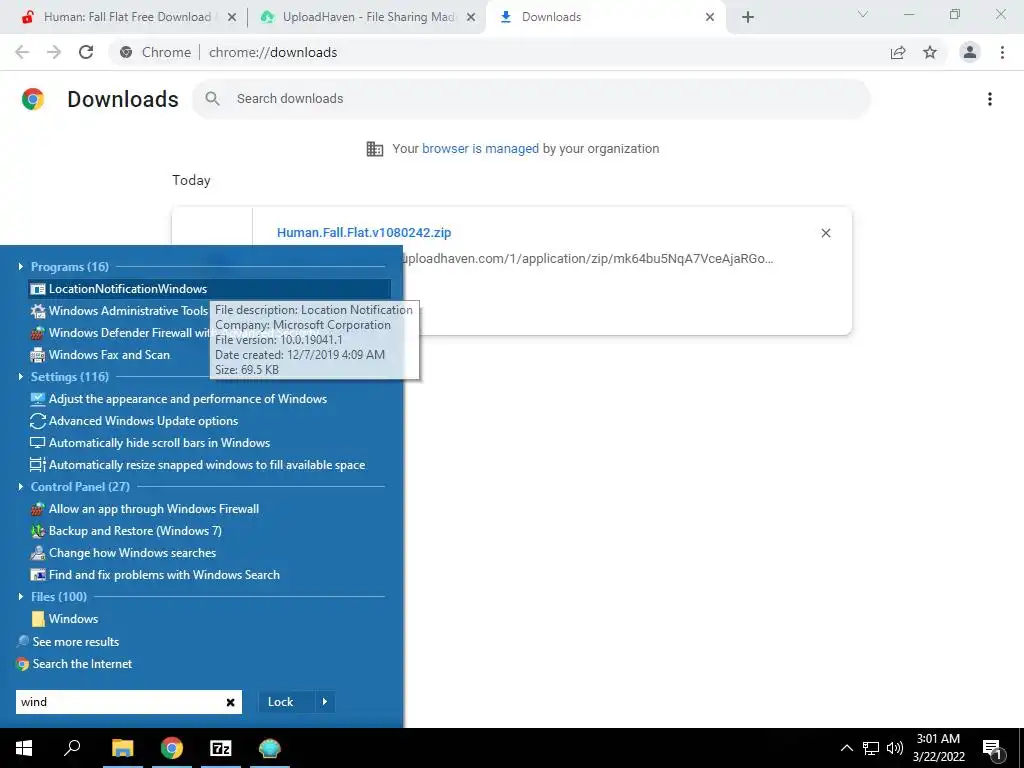Open a new browser tab
Screen dimensions: 1024x768
pyautogui.click(x=748, y=17)
